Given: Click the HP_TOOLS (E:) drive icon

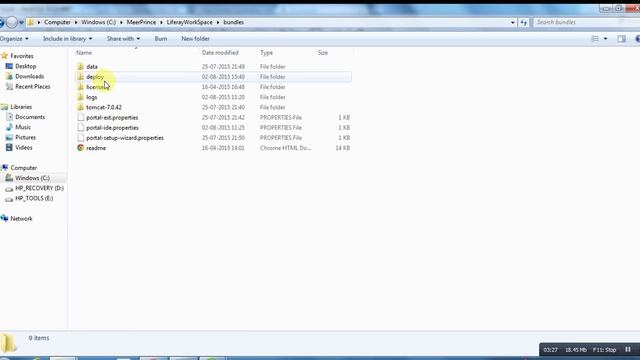Looking at the screenshot, I should point(9,199).
